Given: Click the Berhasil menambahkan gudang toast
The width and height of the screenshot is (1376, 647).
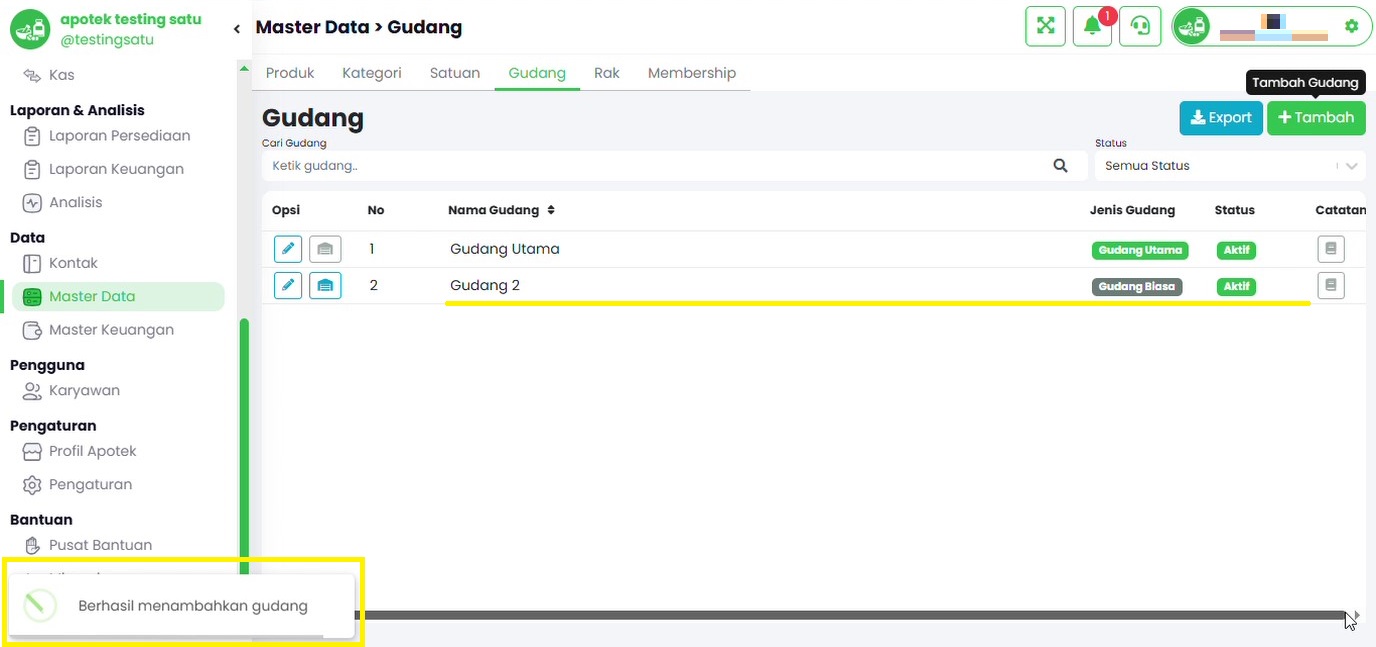Looking at the screenshot, I should click(181, 606).
